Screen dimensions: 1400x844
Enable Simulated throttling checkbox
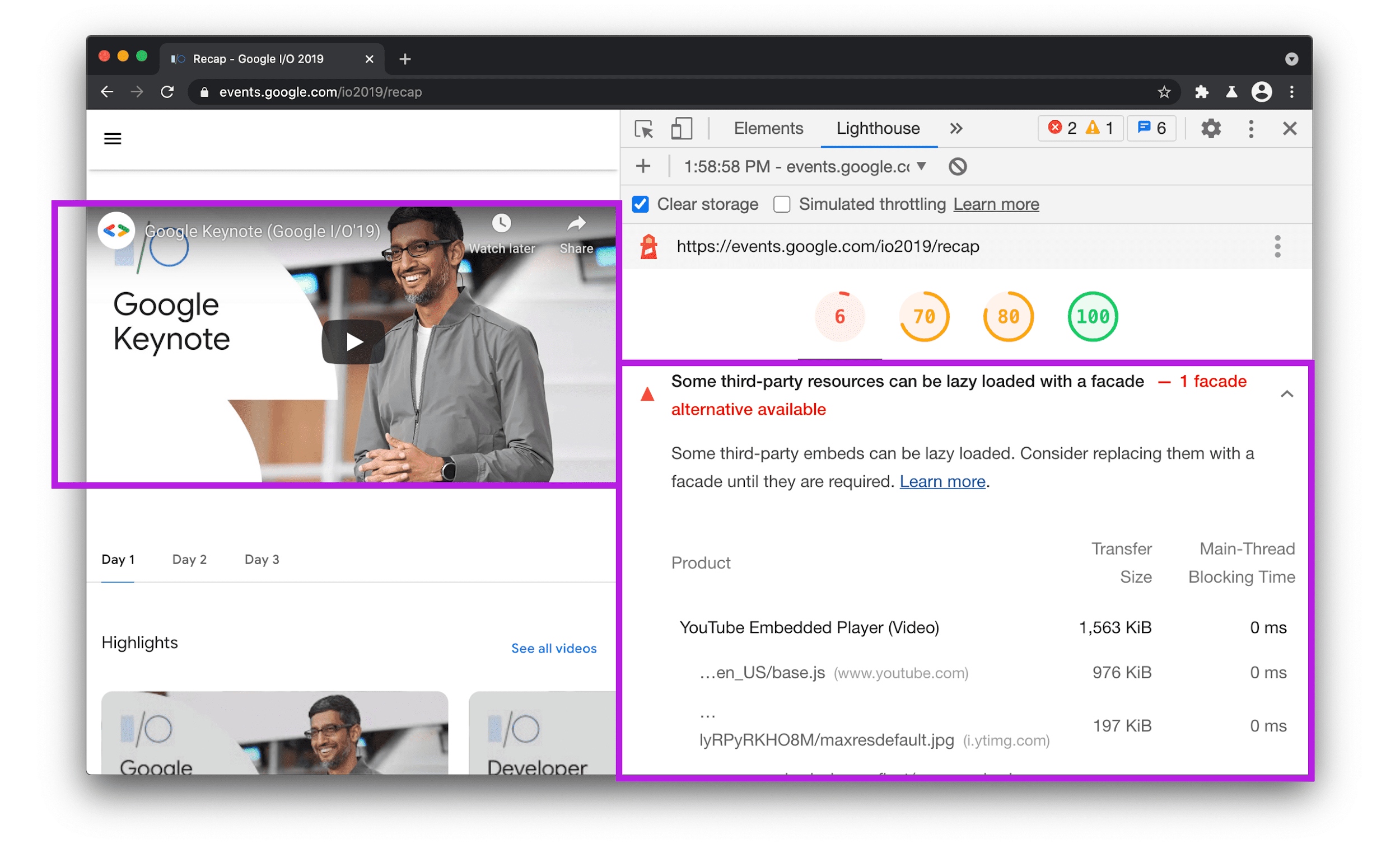point(784,205)
